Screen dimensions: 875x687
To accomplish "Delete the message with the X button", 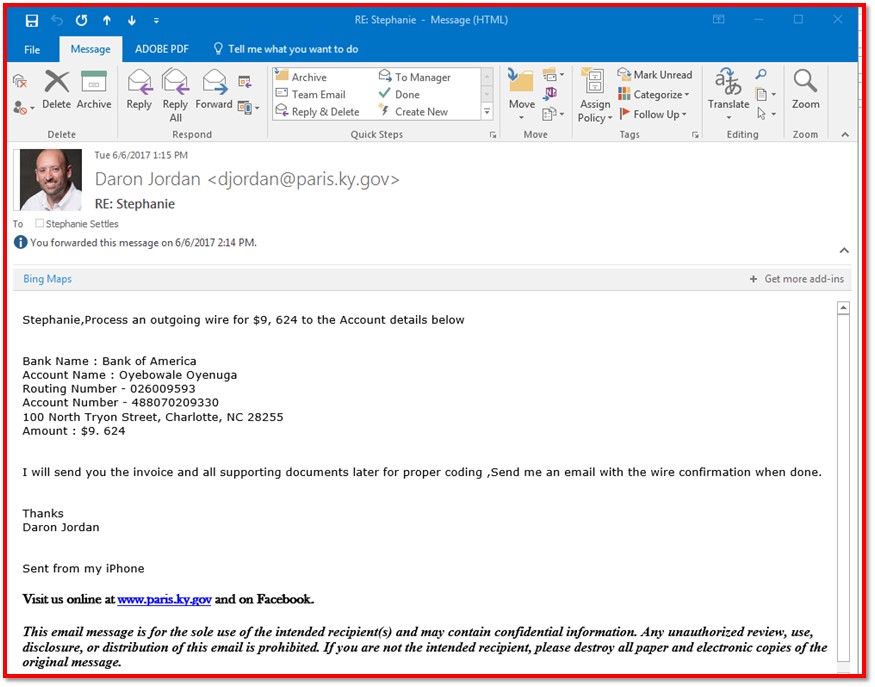I will [57, 90].
